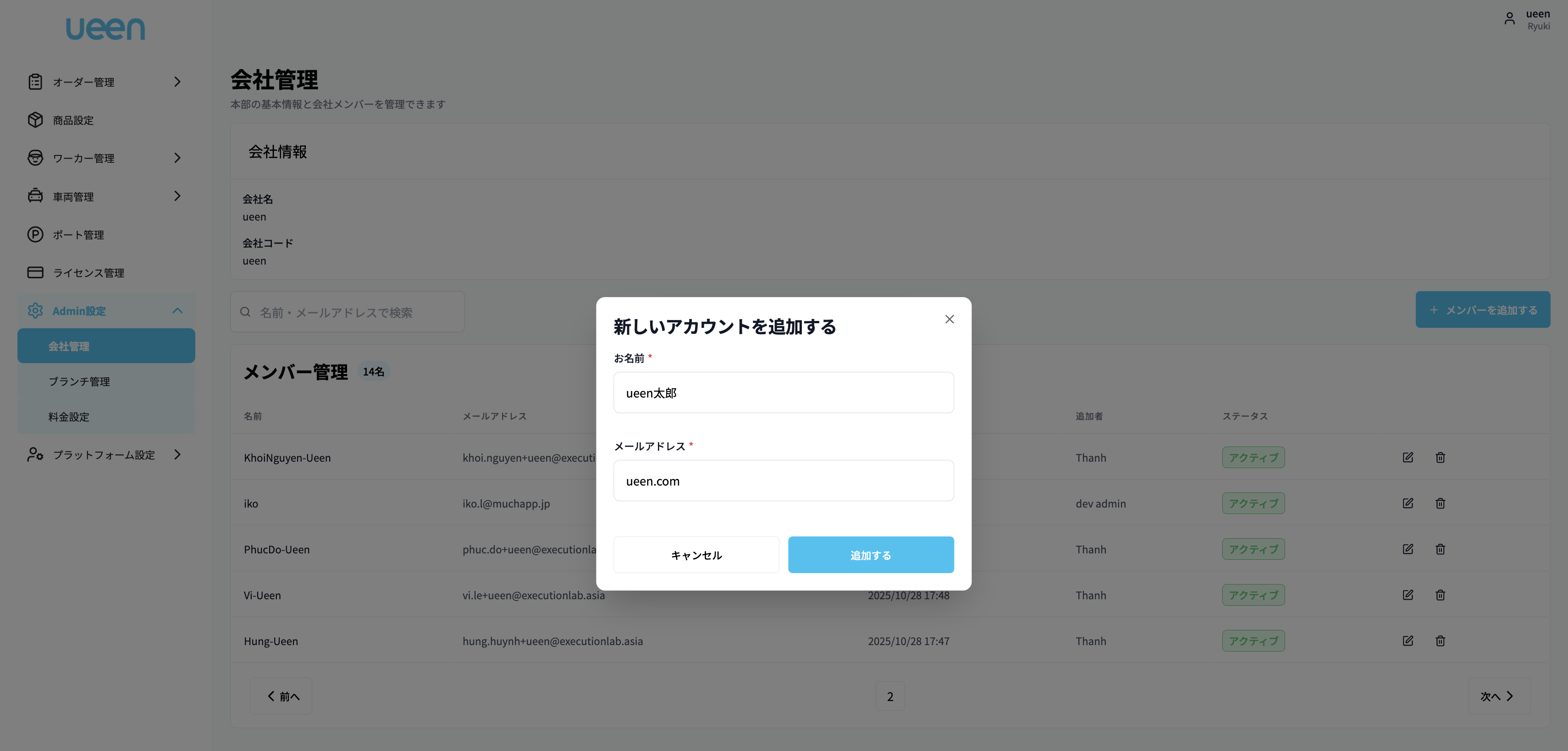Expand the ワーカー管理 submenu
The height and width of the screenshot is (751, 1568).
(177, 158)
